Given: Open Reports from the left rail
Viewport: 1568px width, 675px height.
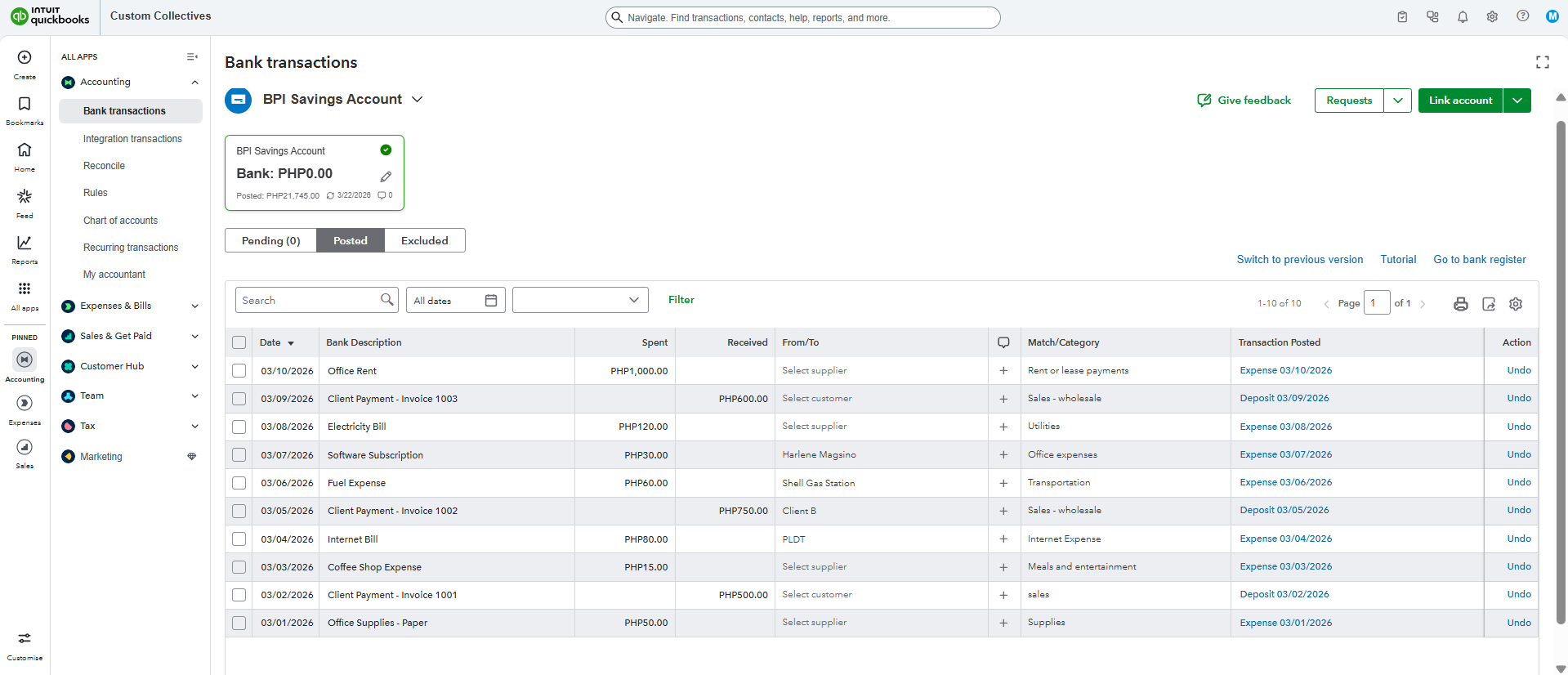Looking at the screenshot, I should click(x=25, y=243).
